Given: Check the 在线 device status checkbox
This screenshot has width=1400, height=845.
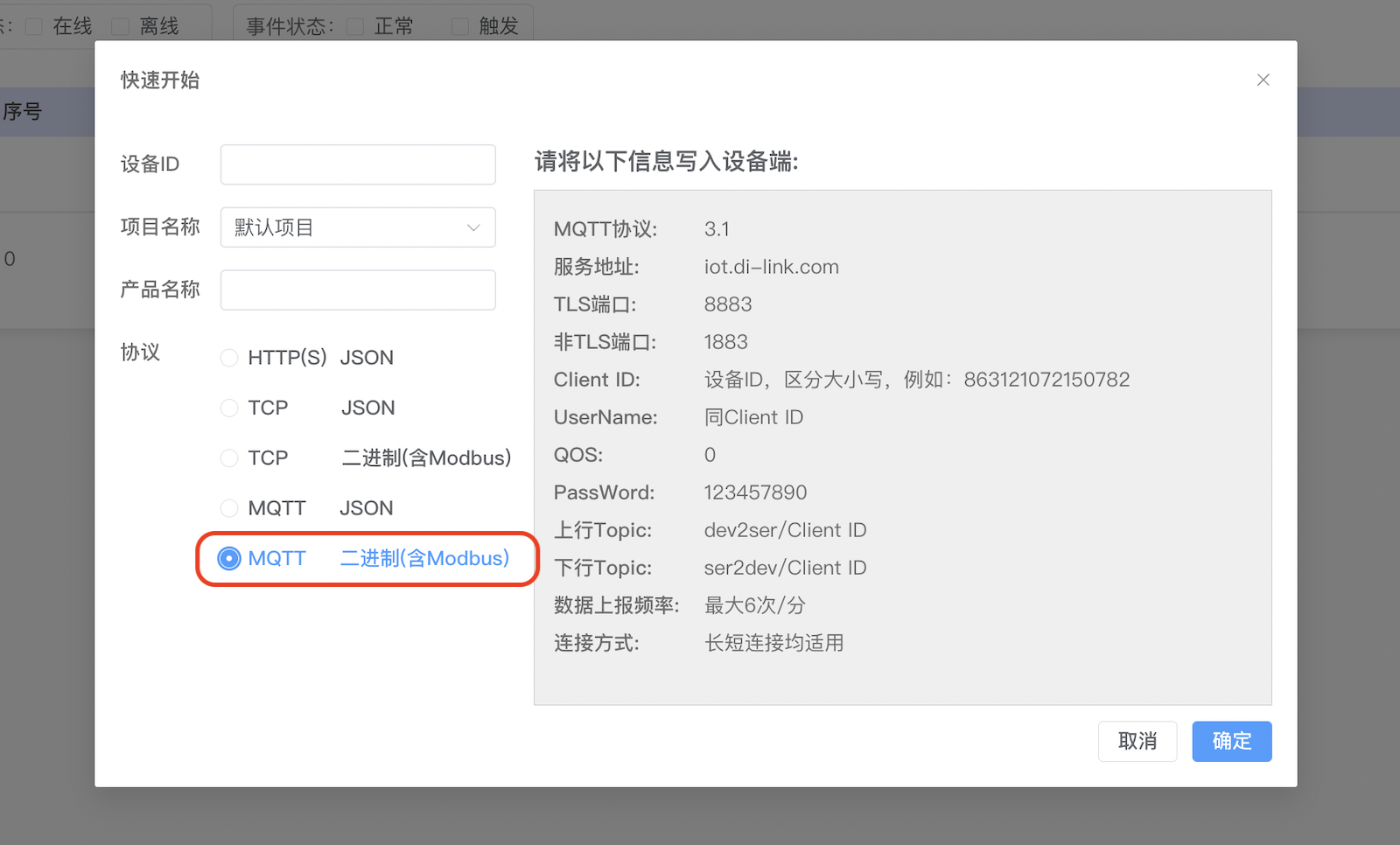Looking at the screenshot, I should pos(34,25).
